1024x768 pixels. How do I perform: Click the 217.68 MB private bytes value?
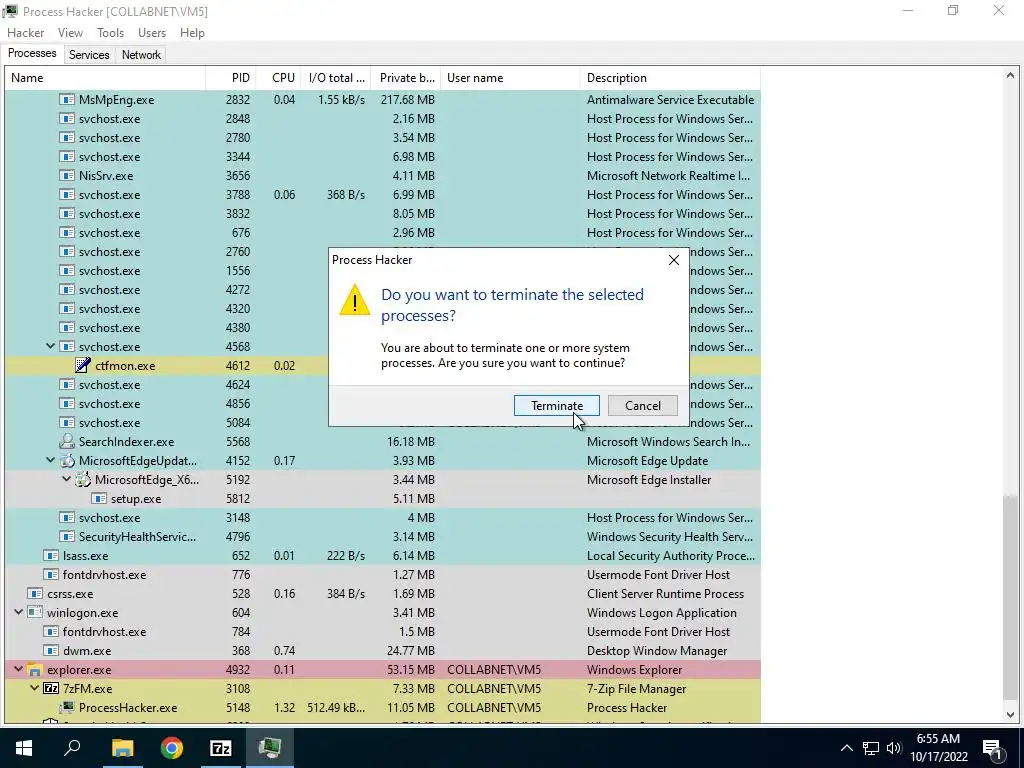(408, 100)
